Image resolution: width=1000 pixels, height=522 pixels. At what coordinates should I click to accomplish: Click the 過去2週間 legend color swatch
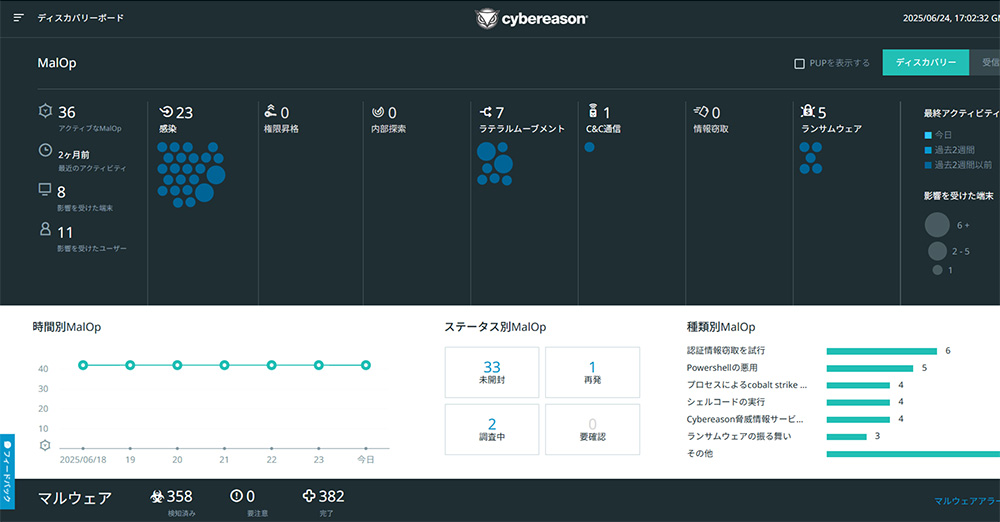pos(928,150)
